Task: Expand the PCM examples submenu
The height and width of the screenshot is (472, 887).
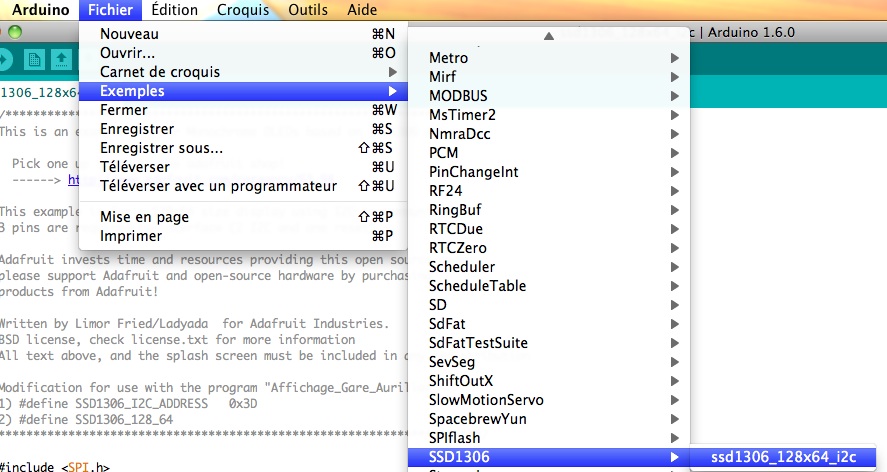Action: [549, 153]
